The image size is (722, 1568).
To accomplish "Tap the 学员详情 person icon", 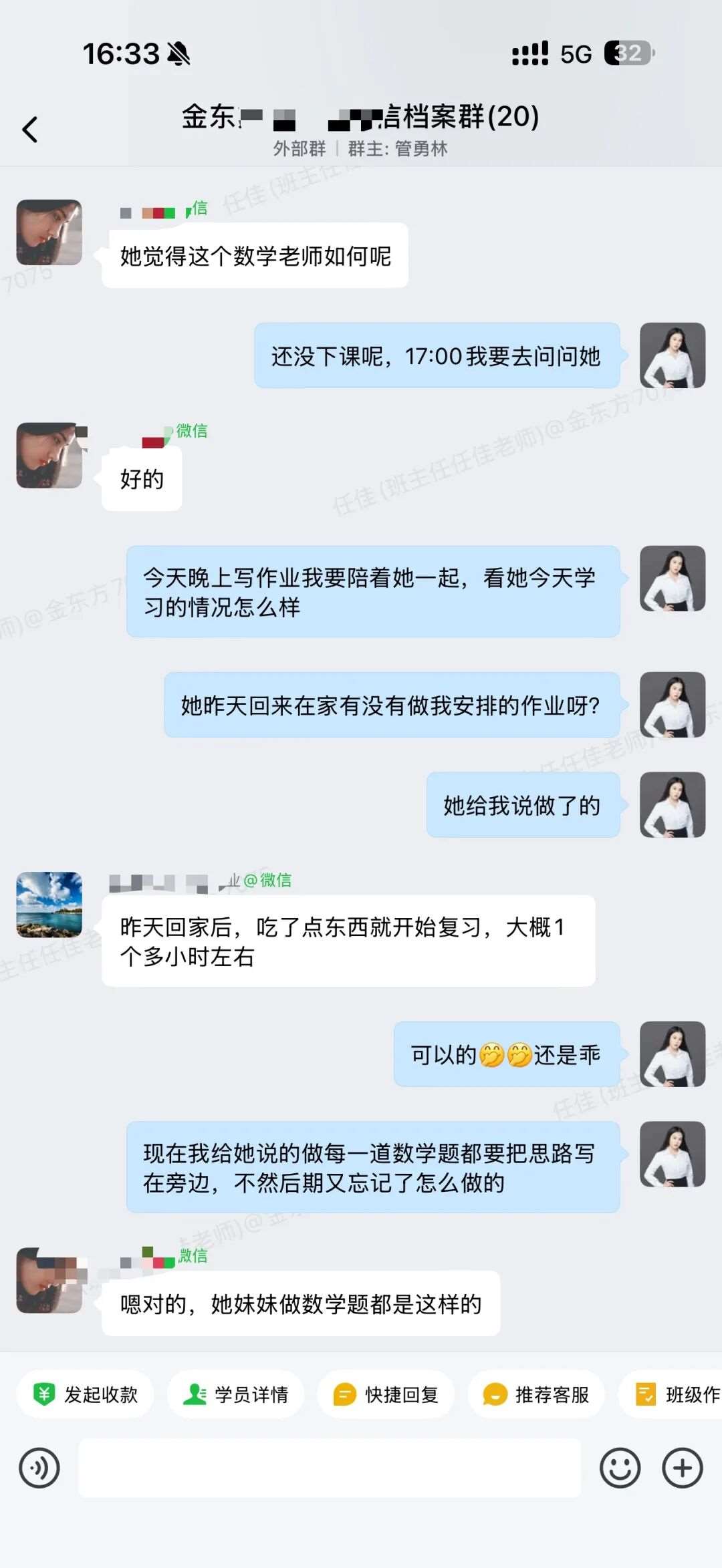I will point(195,1394).
